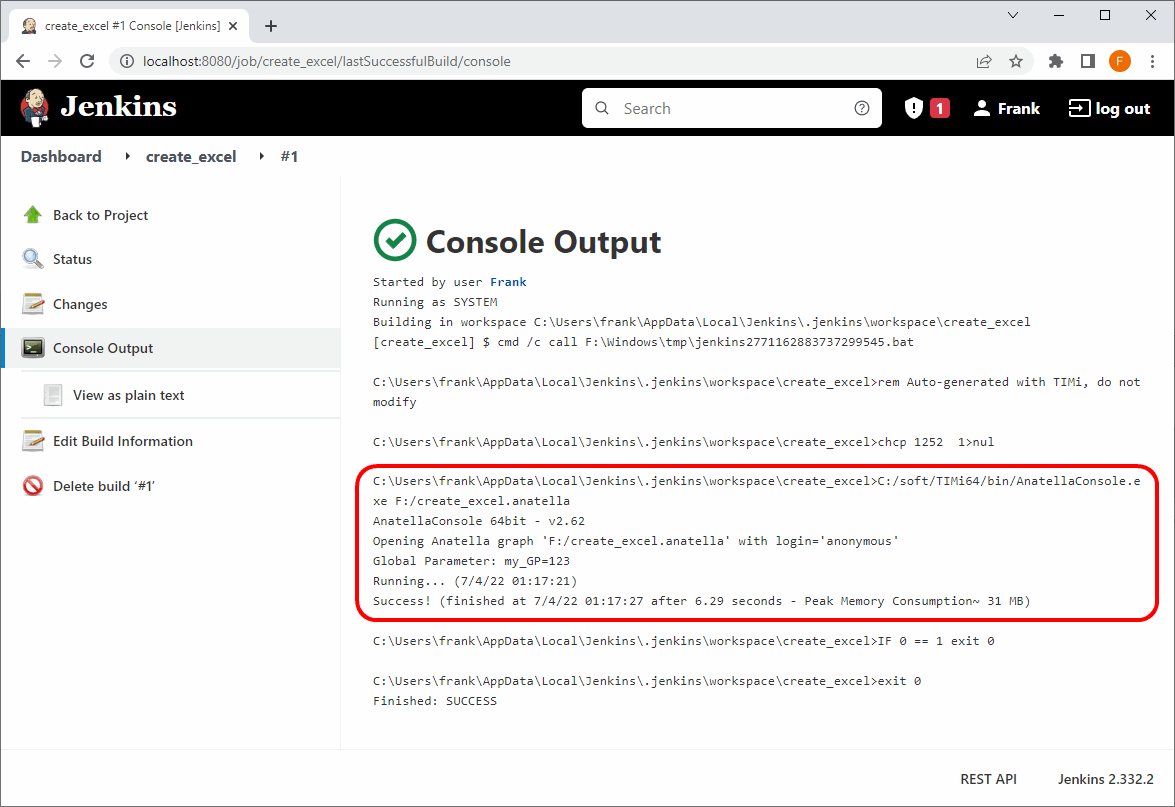
Task: Click the 'chcp 1252 1>nul' console line
Action: [x=683, y=442]
